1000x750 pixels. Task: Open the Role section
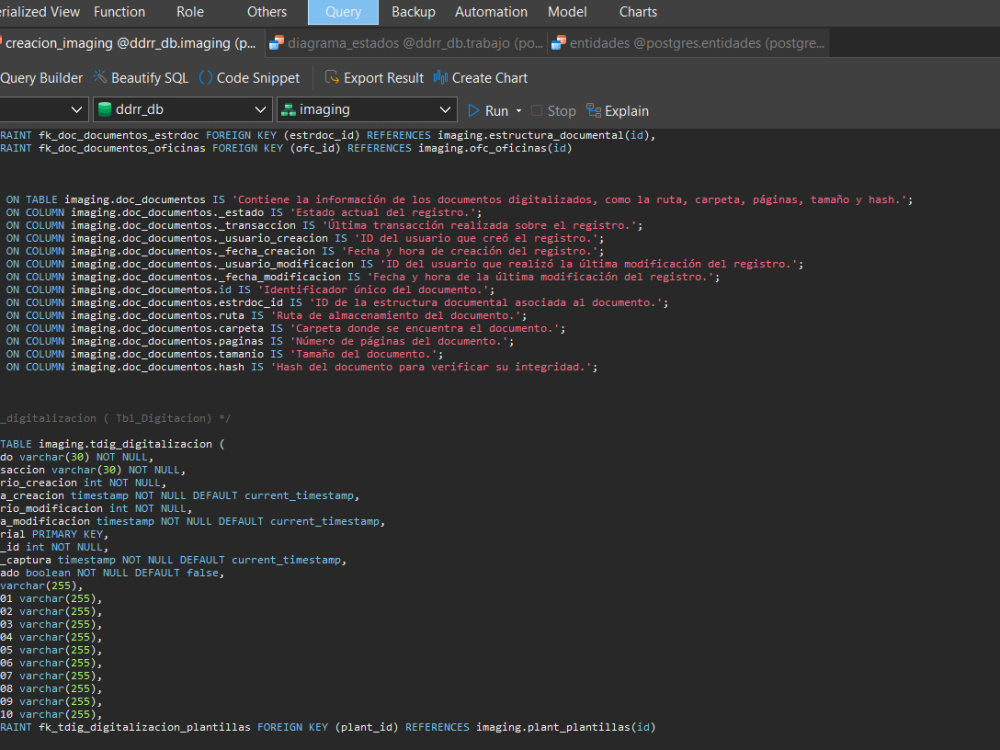click(190, 12)
